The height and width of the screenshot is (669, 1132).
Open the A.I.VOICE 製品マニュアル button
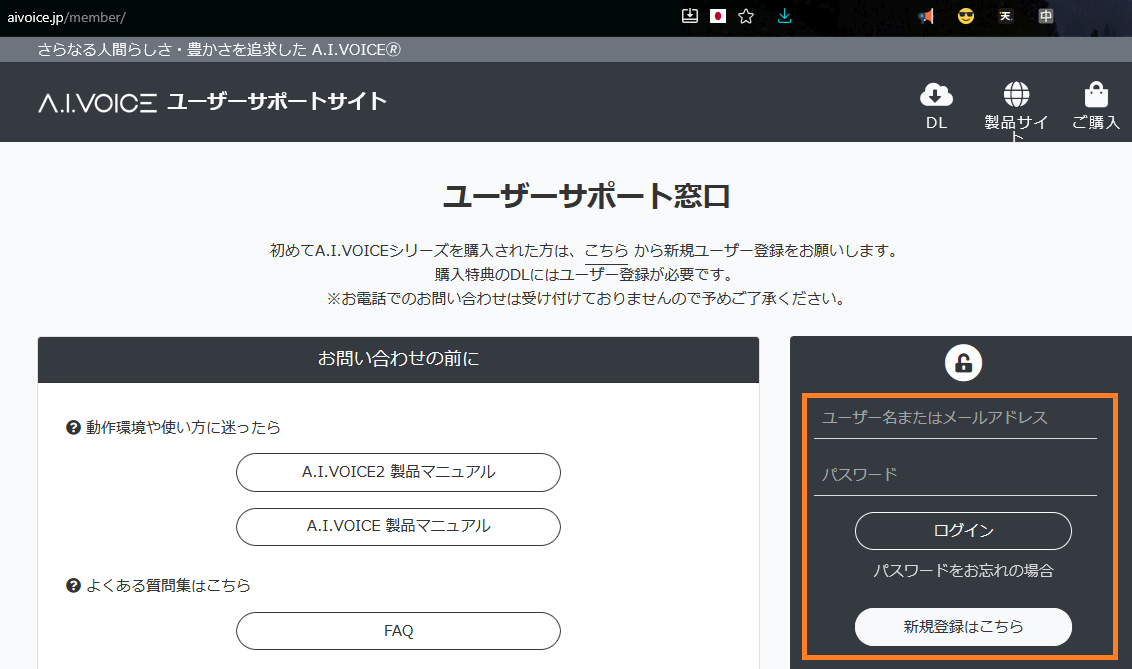pyautogui.click(x=399, y=526)
